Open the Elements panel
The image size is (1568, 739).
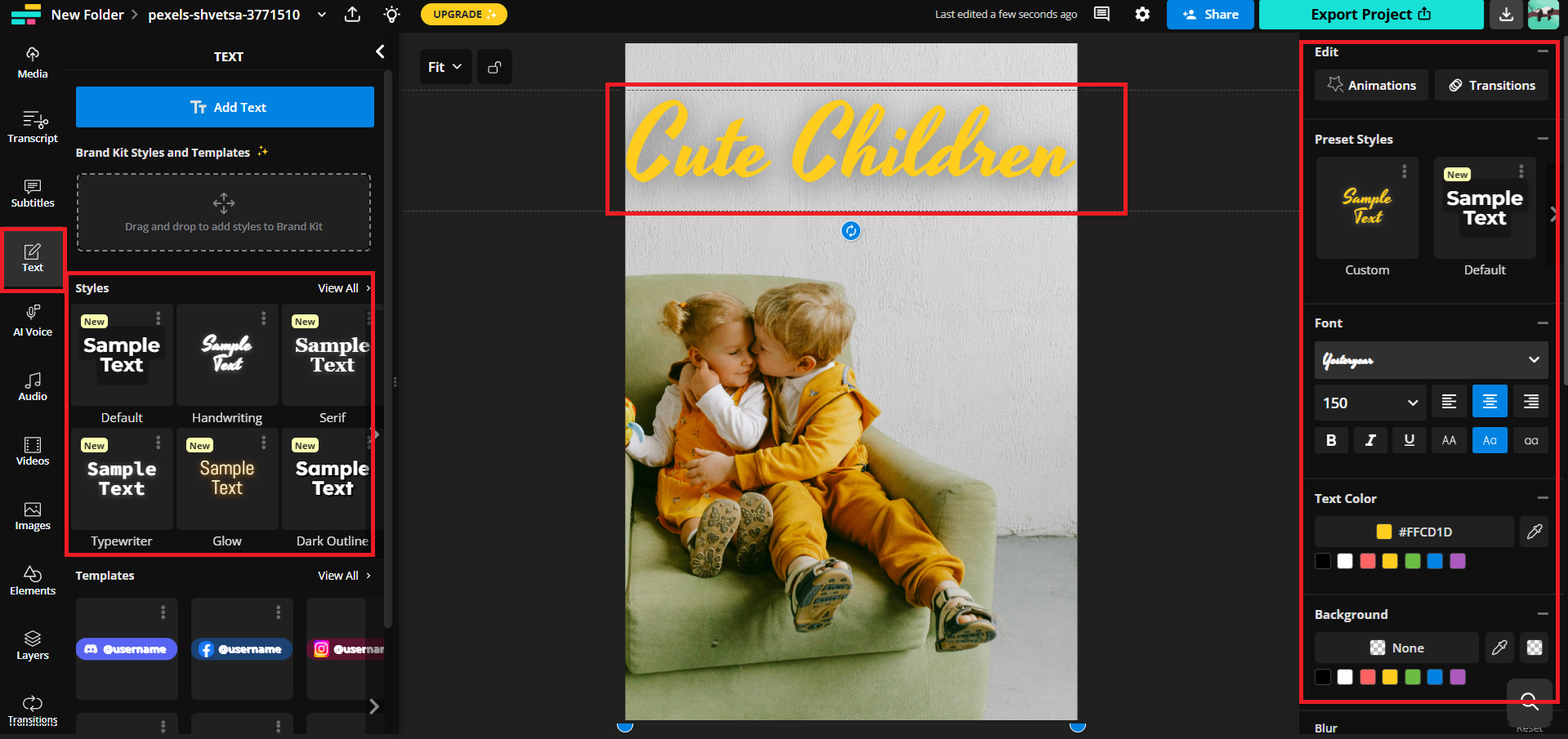(32, 579)
